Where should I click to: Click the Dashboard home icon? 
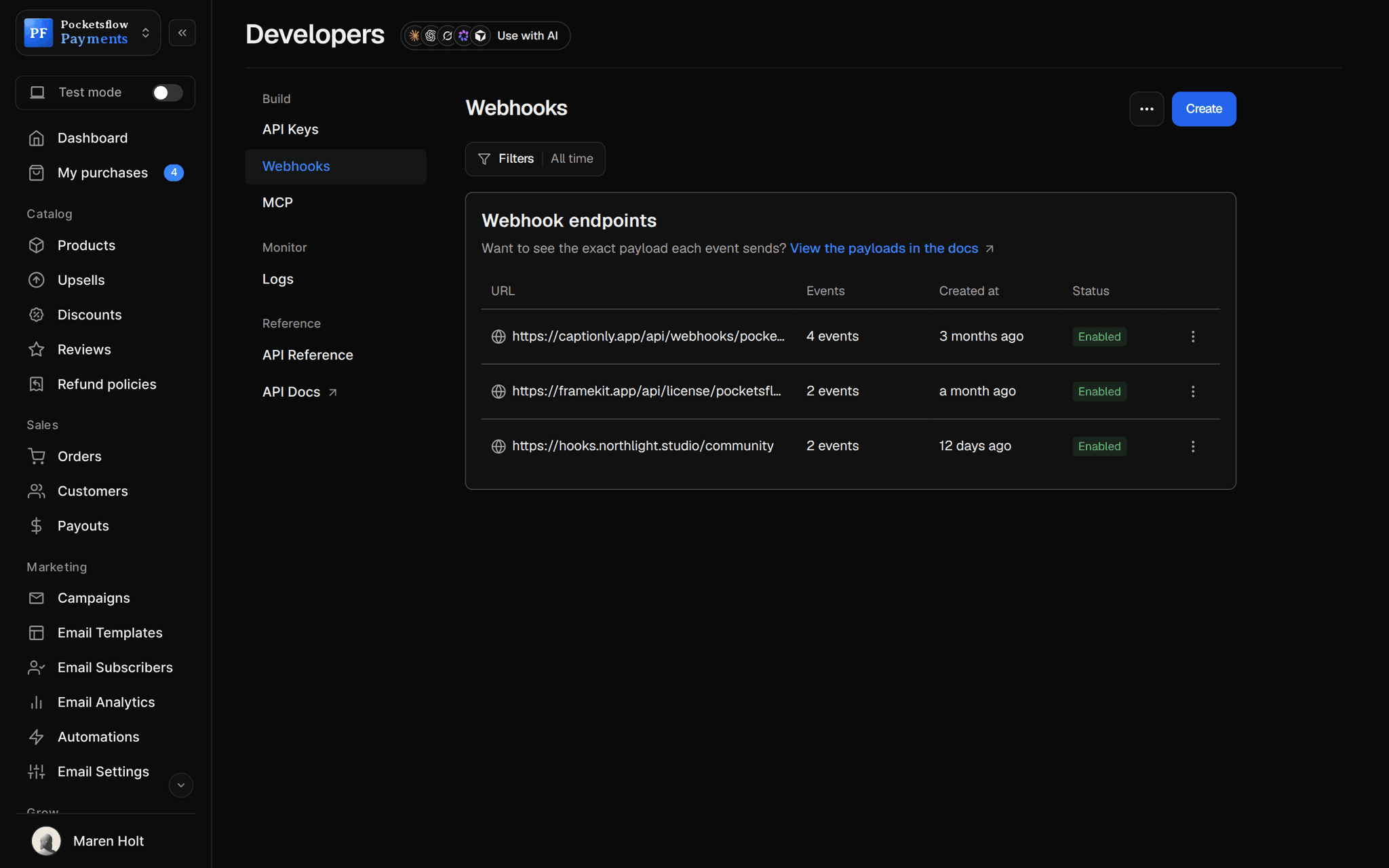(37, 138)
